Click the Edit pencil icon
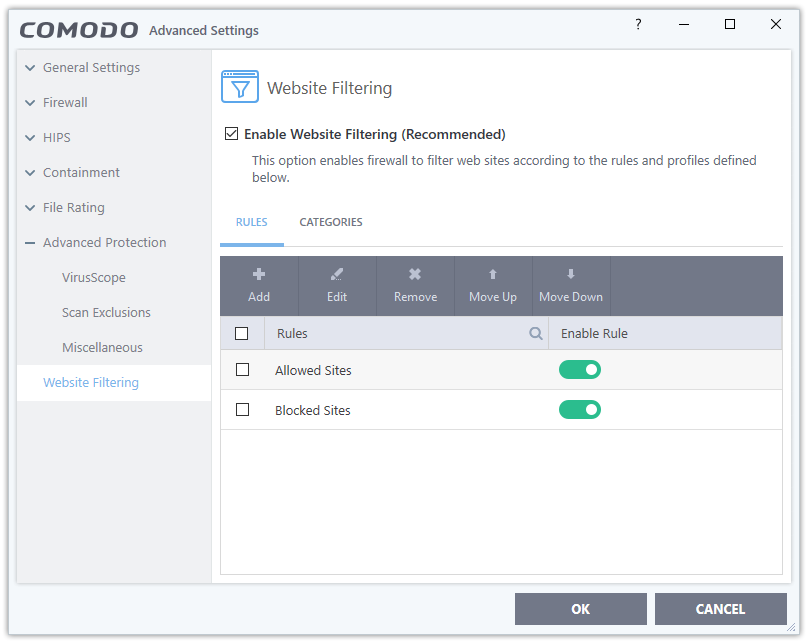The image size is (810, 644). click(x=337, y=275)
